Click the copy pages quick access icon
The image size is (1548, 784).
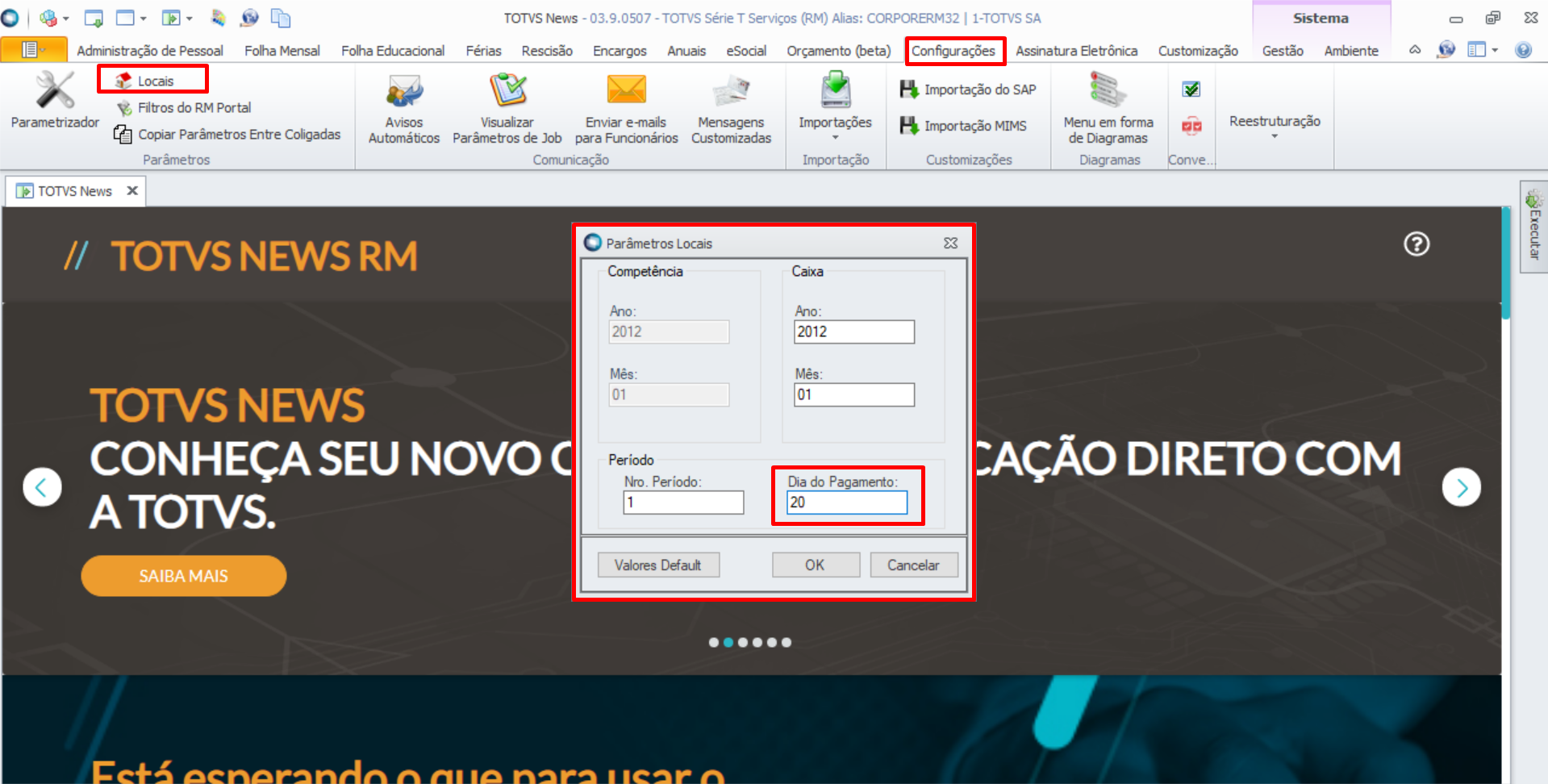[x=281, y=18]
